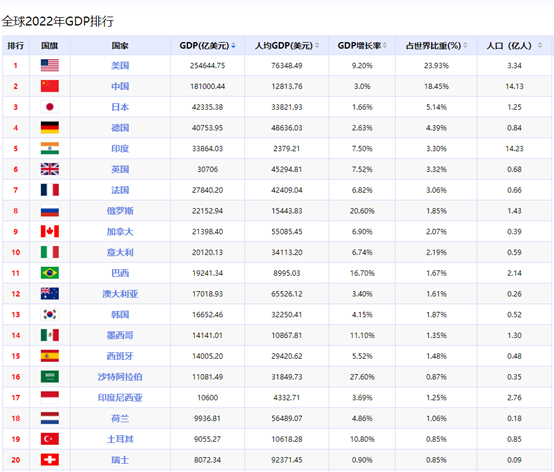The image size is (554, 472).
Task: Select population value 2.76
Action: pos(514,397)
